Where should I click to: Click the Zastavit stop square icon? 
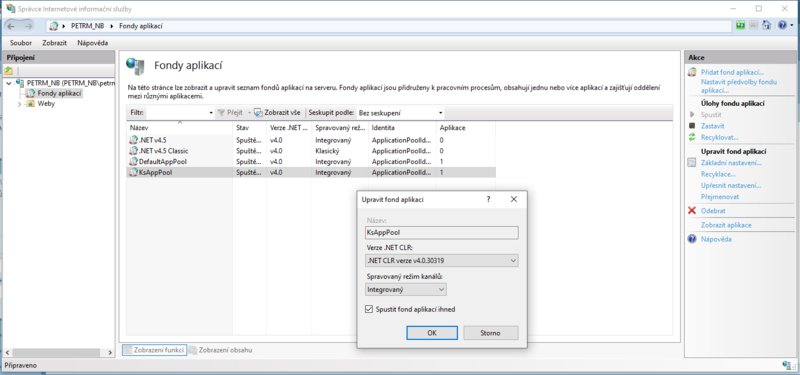tap(692, 126)
